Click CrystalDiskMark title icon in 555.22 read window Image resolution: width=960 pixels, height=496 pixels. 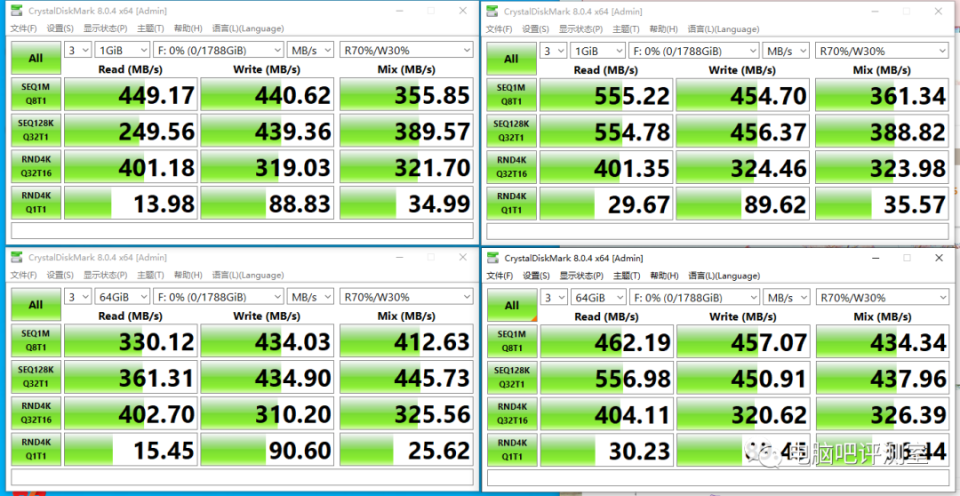[493, 11]
